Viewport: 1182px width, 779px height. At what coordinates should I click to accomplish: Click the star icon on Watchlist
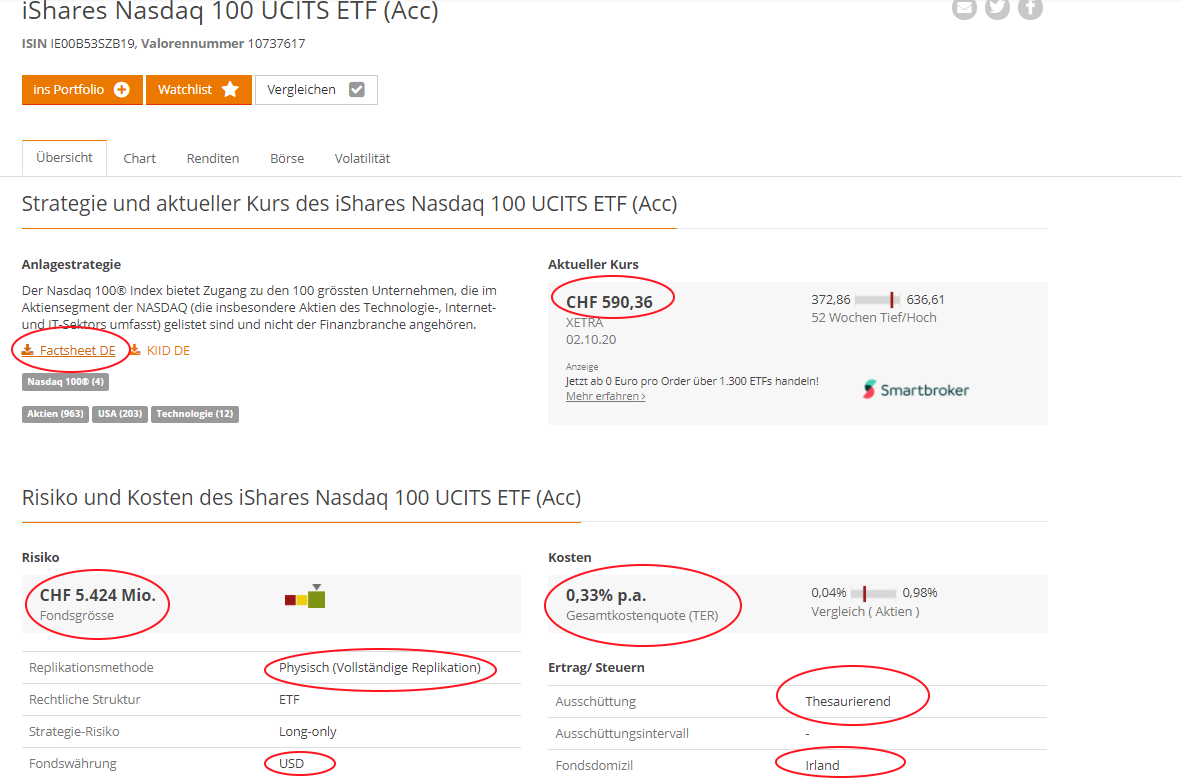coord(230,90)
